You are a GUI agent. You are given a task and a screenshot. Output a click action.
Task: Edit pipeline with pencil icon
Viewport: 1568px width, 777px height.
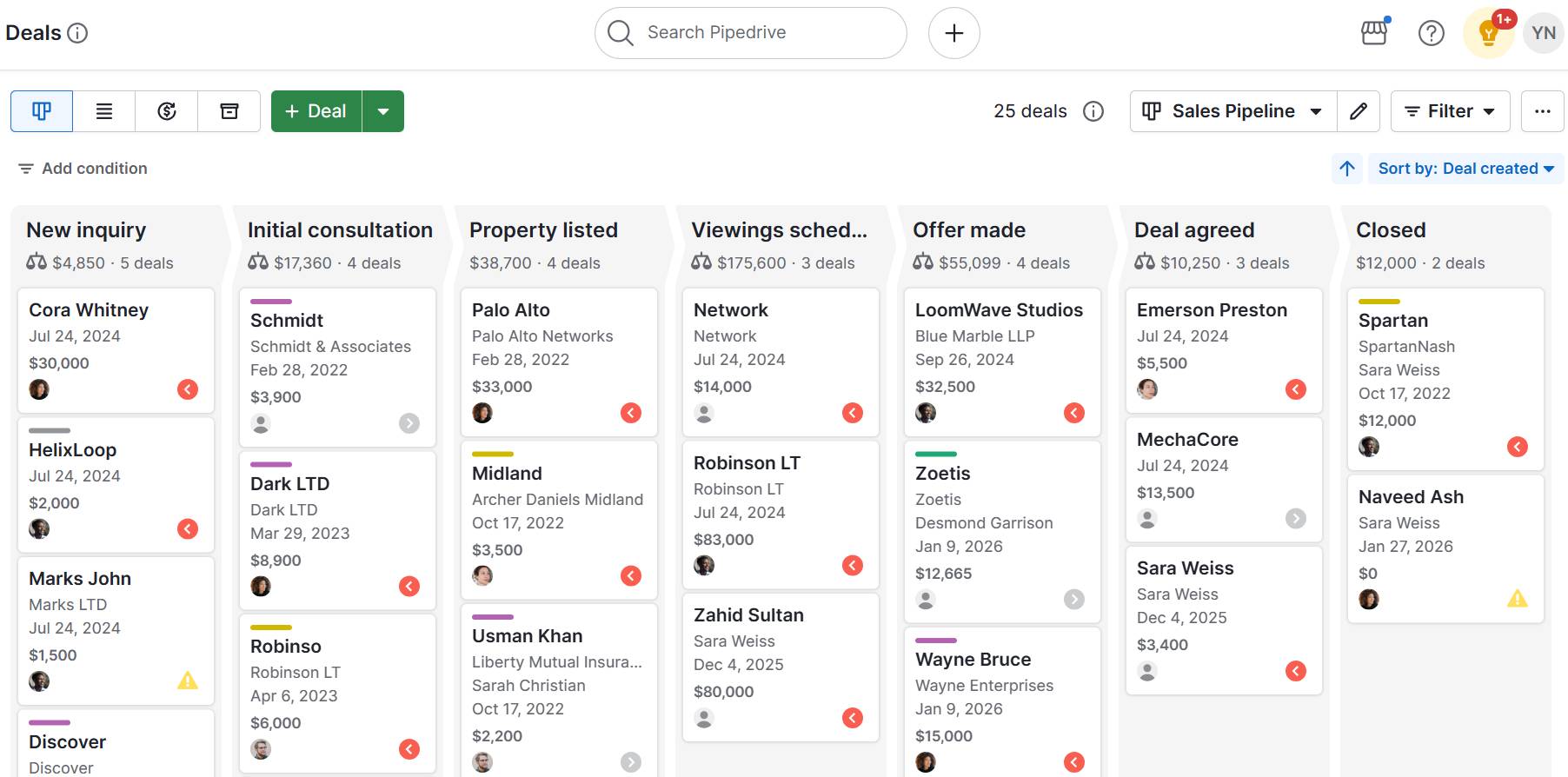1359,111
